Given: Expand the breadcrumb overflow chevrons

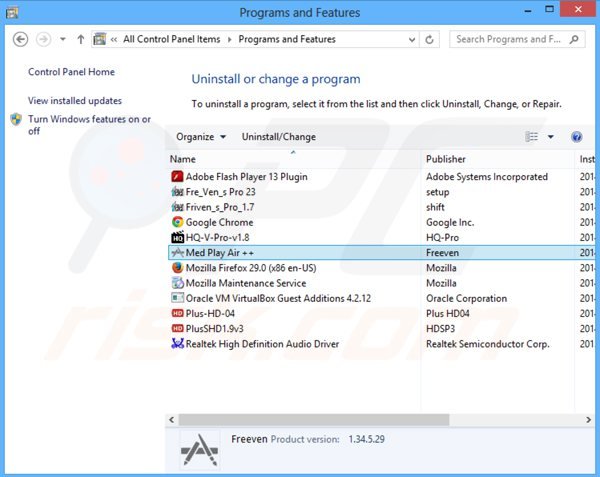Looking at the screenshot, I should 114,39.
